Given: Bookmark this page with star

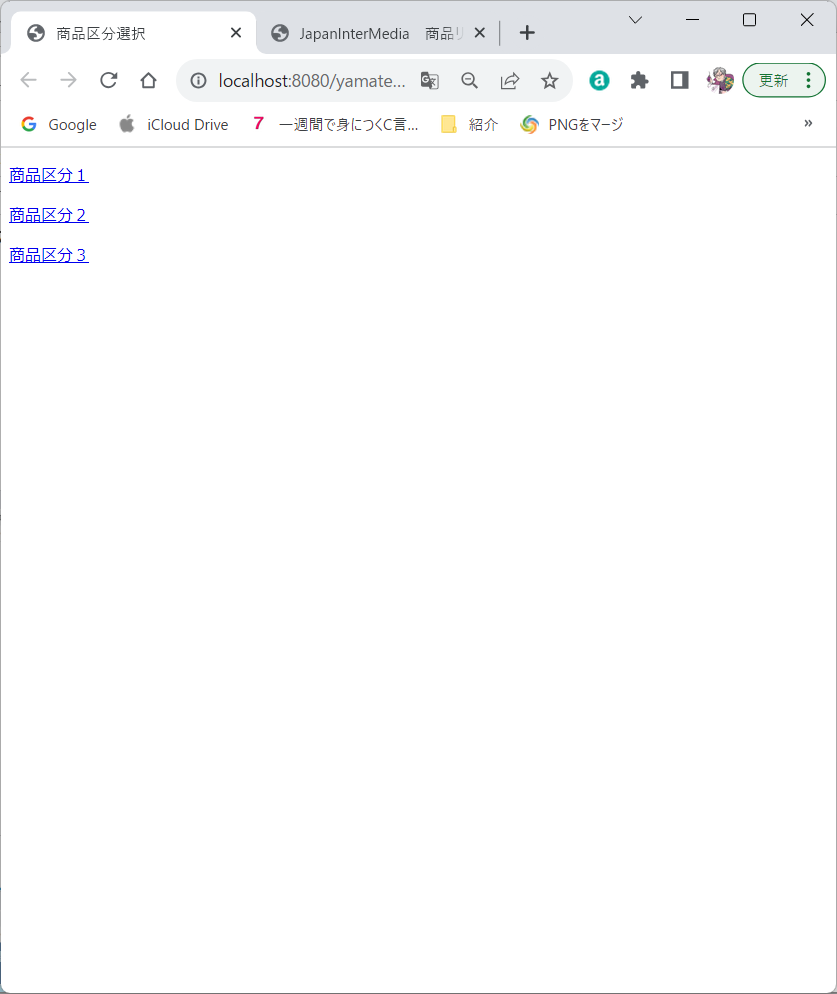Looking at the screenshot, I should [550, 81].
